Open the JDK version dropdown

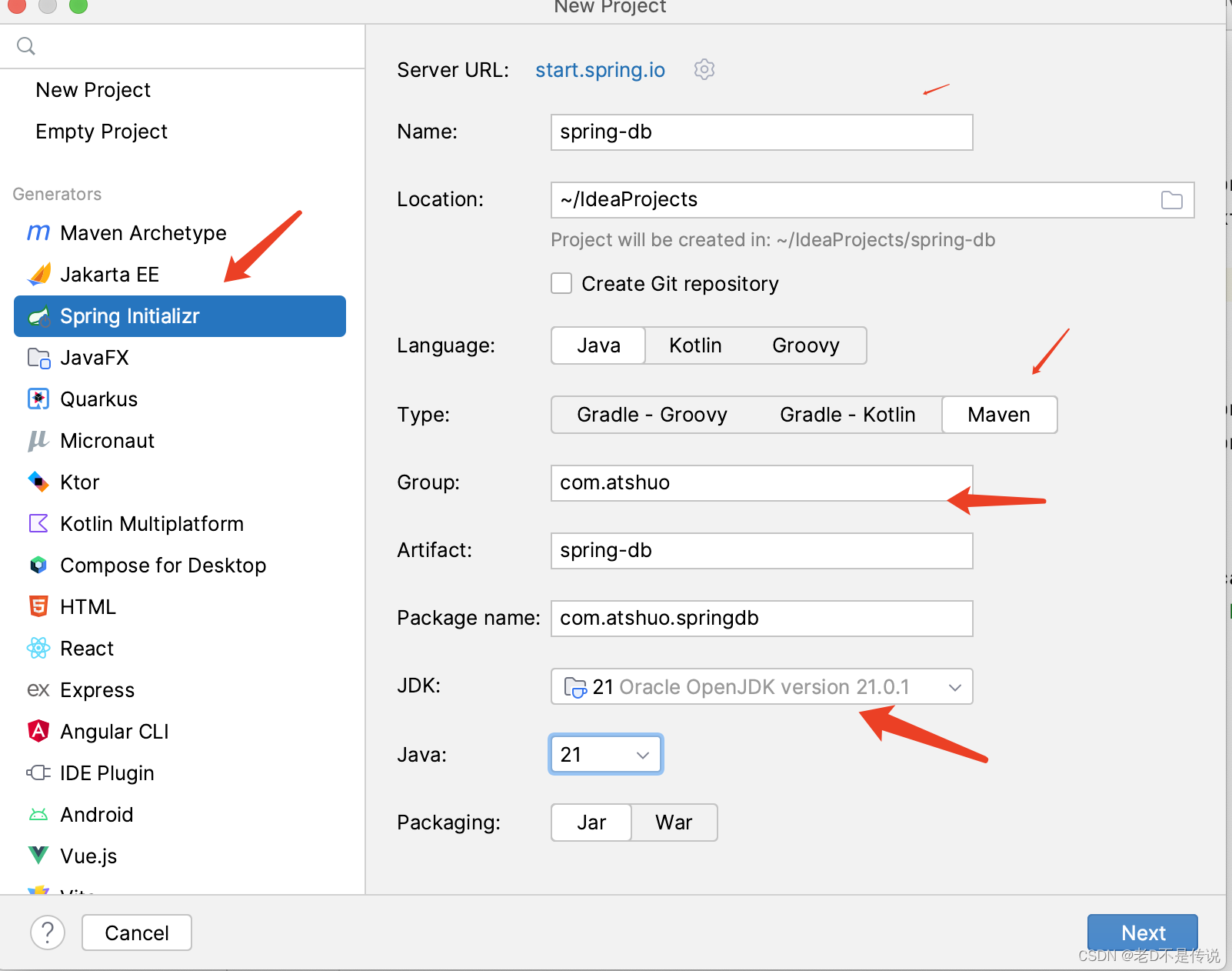click(762, 686)
